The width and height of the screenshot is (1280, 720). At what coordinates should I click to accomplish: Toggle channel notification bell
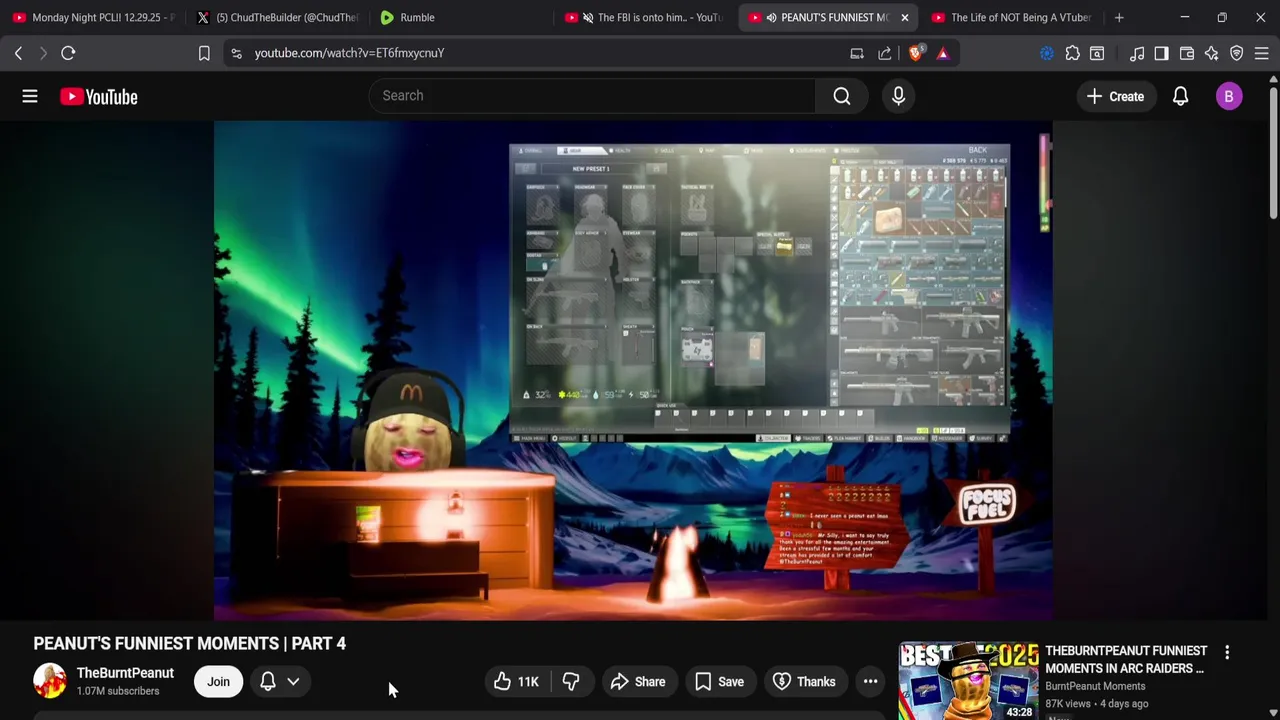[x=268, y=682]
